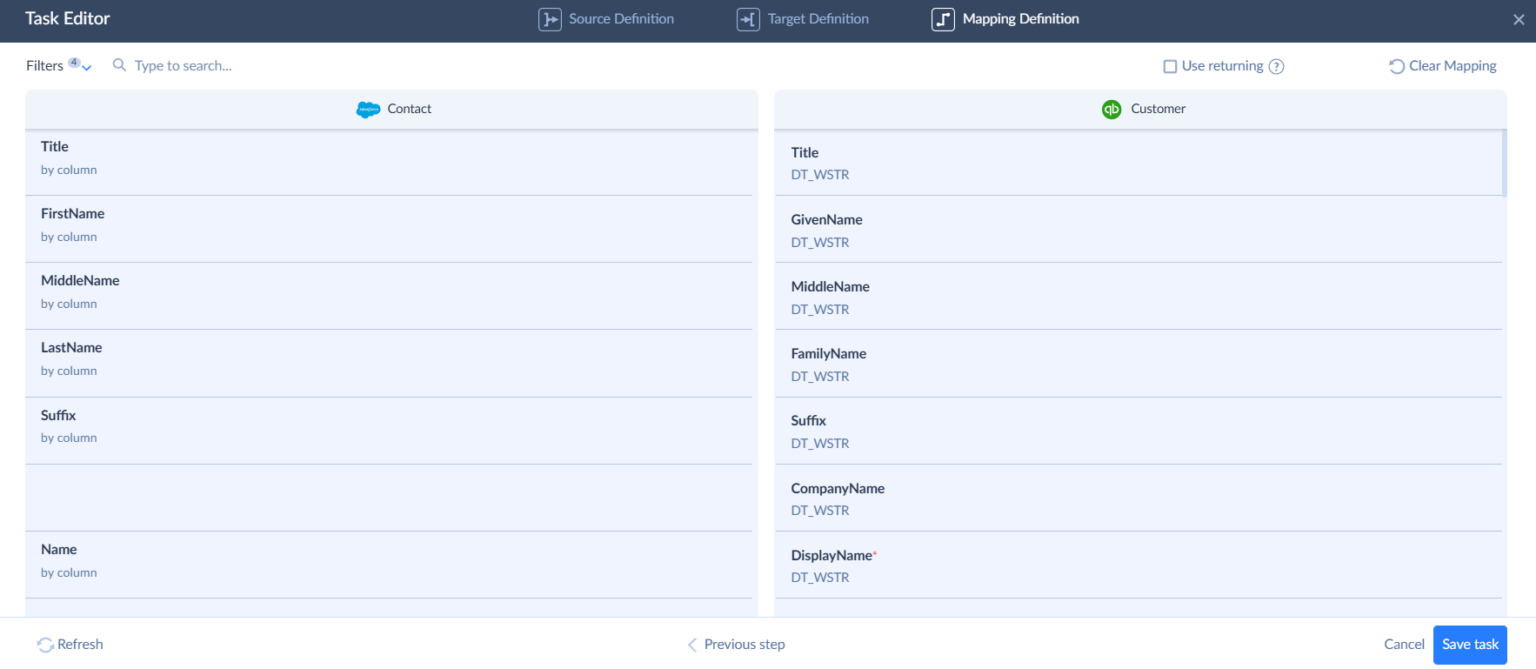
Task: Click Refresh at the bottom left
Action: tap(70, 644)
